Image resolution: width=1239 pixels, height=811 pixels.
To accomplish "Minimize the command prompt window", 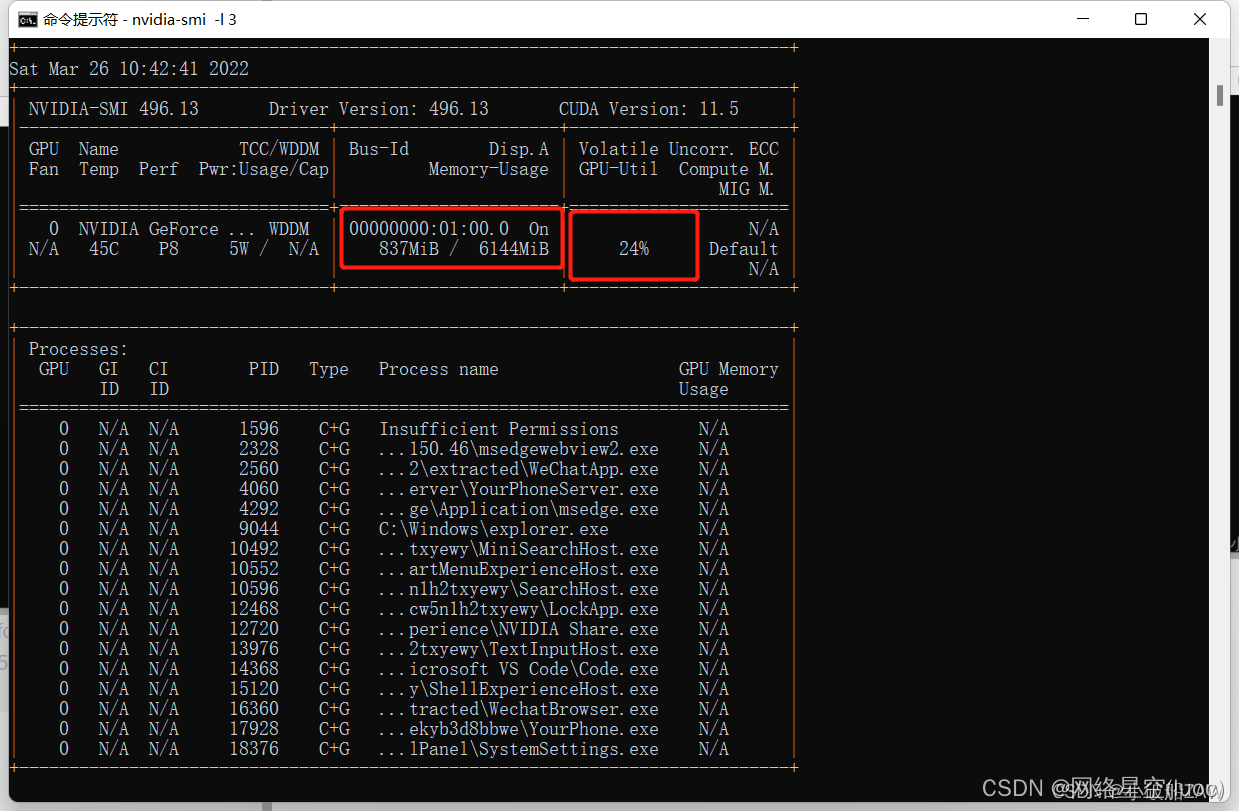I will click(x=1082, y=19).
